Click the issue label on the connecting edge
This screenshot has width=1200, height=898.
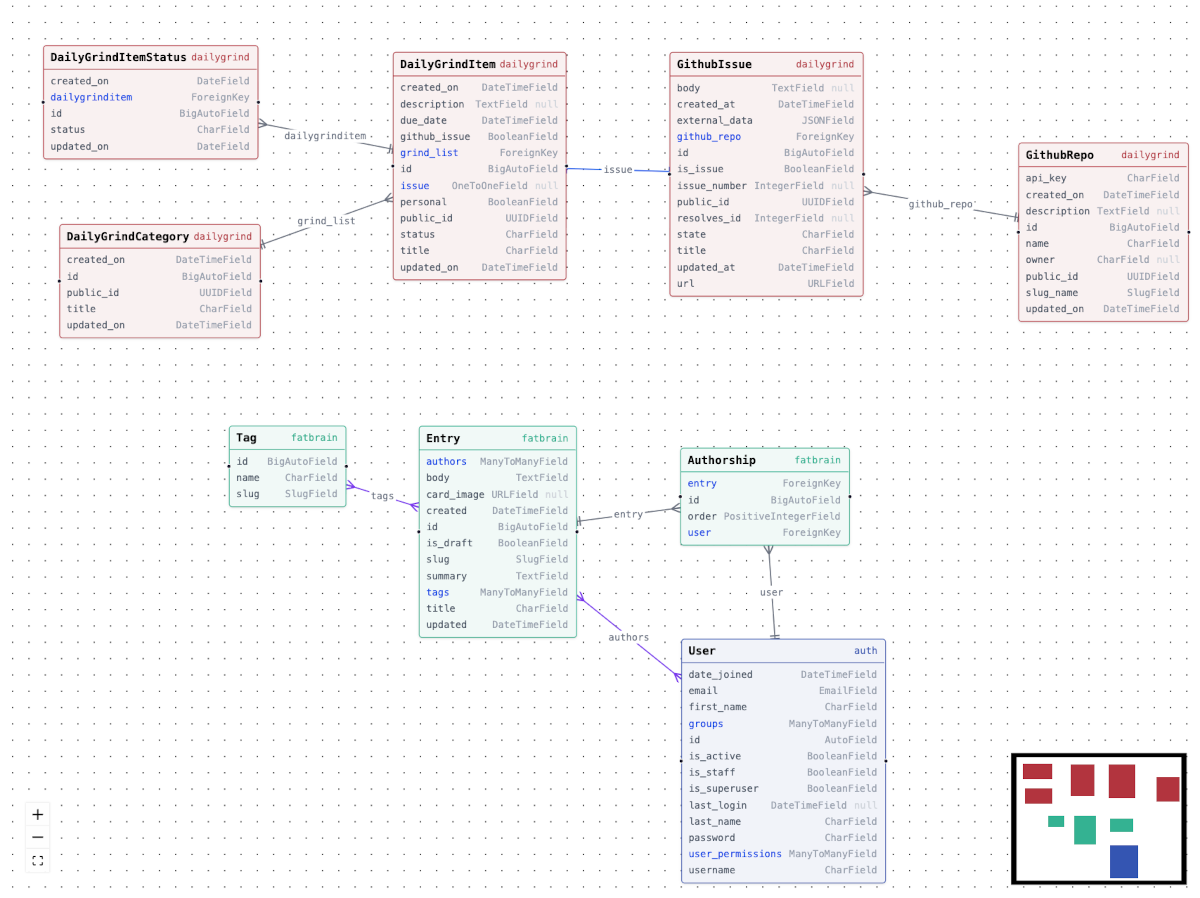618,169
